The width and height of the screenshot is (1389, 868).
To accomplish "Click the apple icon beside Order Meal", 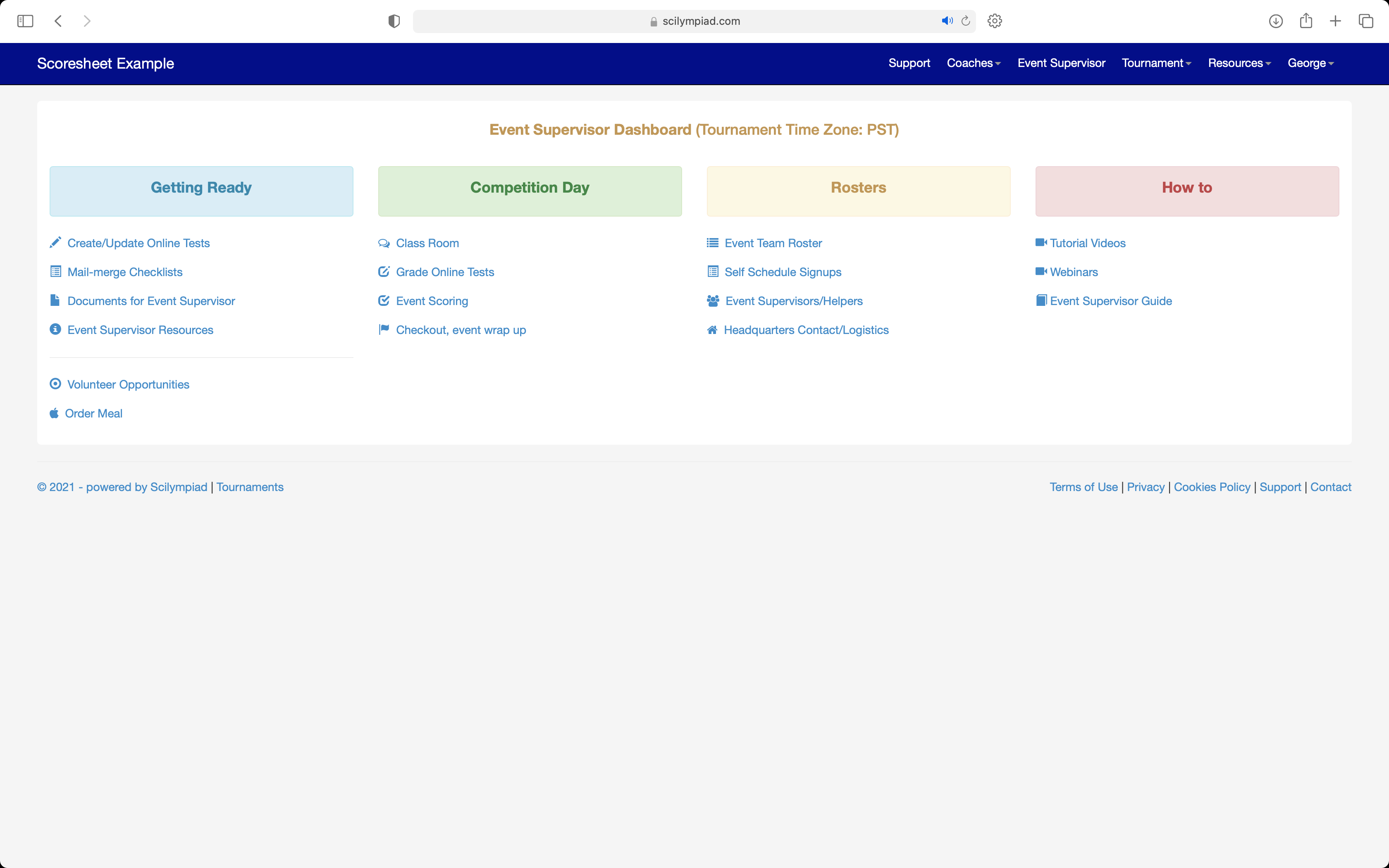I will pos(54,413).
